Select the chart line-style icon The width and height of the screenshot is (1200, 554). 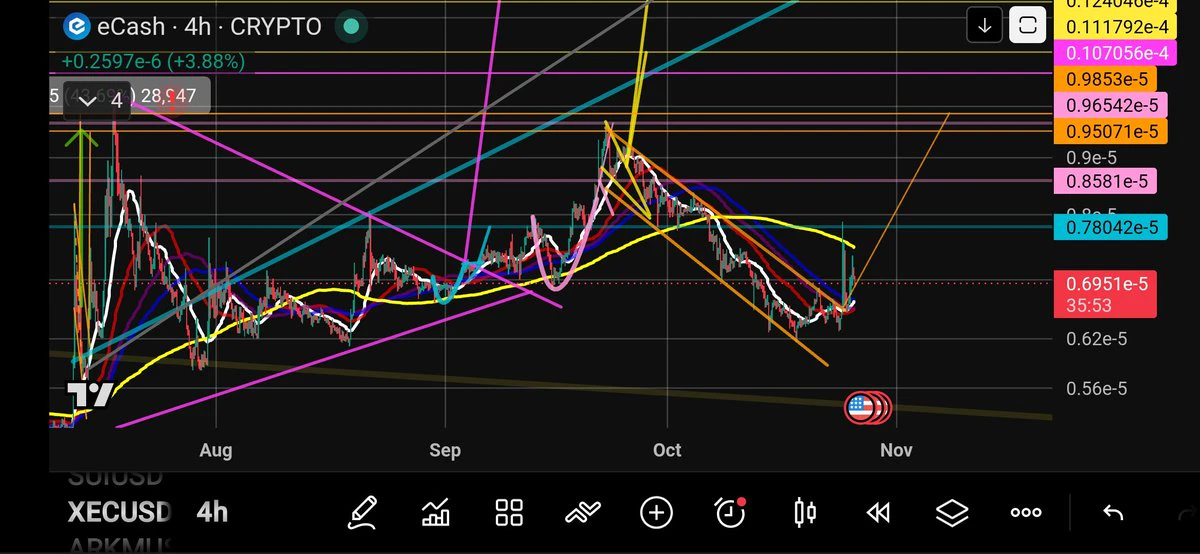(583, 513)
